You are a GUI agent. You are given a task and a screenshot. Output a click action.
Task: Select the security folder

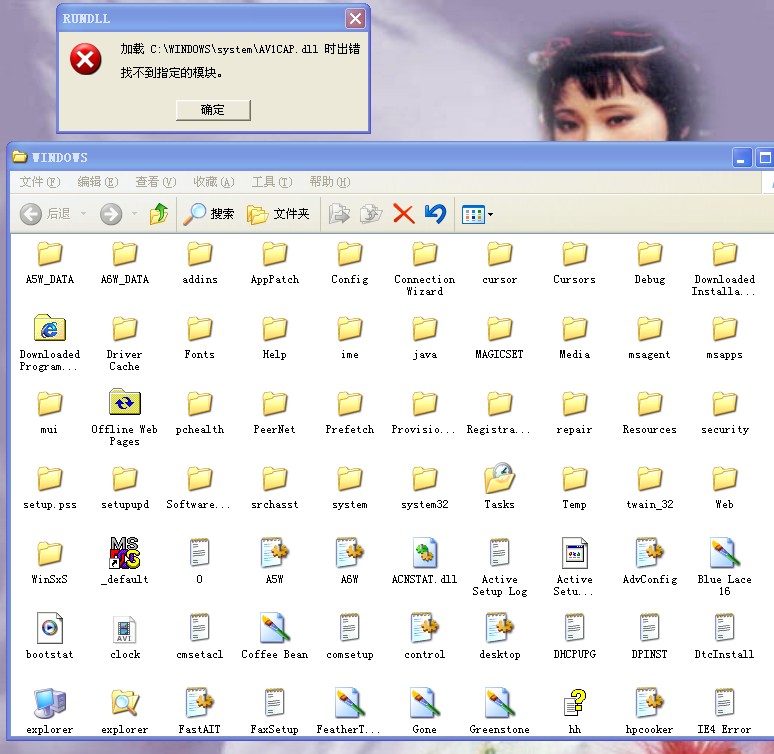click(x=725, y=413)
